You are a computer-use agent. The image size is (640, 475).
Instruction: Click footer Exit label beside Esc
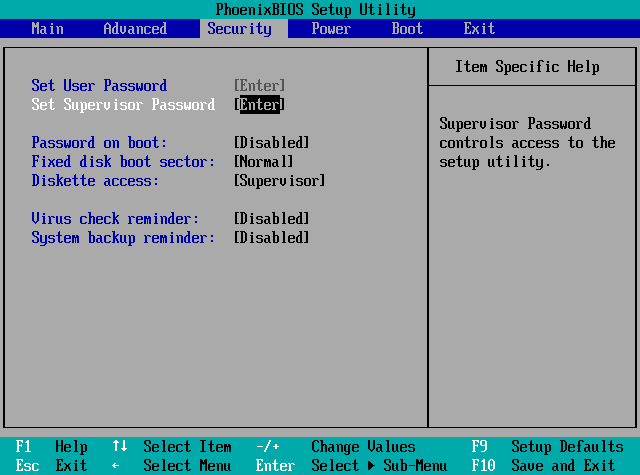click(71, 466)
